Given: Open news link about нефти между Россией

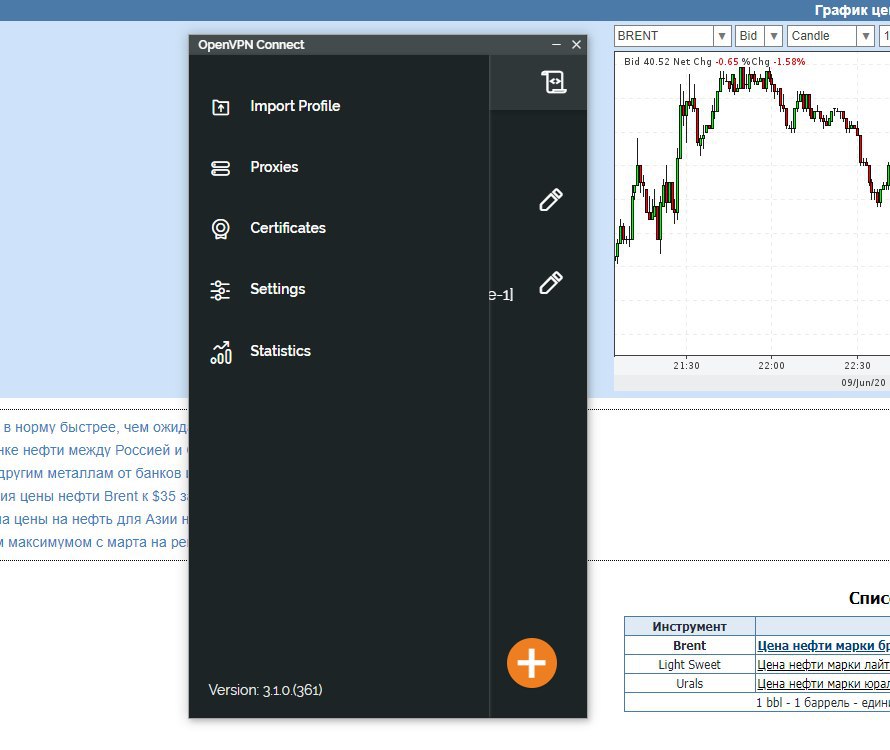Looking at the screenshot, I should tap(94, 450).
